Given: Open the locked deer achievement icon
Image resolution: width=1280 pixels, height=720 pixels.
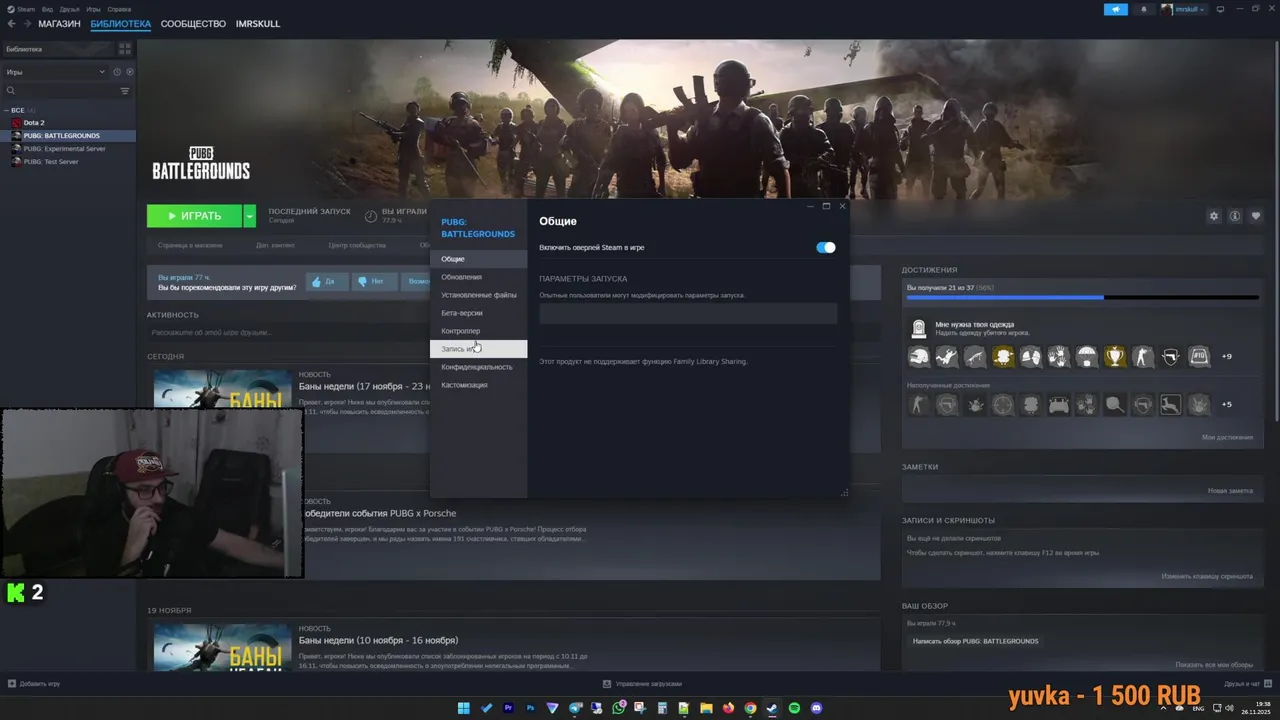Looking at the screenshot, I should tap(1171, 404).
